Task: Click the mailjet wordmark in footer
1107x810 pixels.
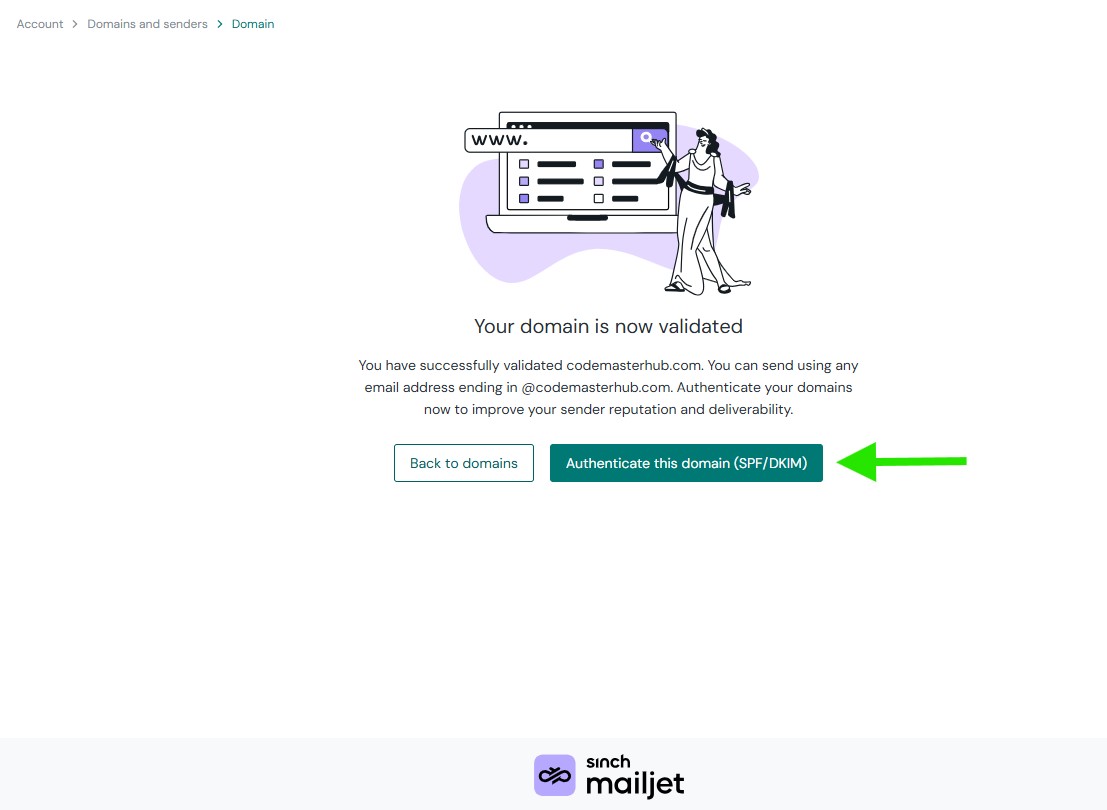Action: click(635, 785)
